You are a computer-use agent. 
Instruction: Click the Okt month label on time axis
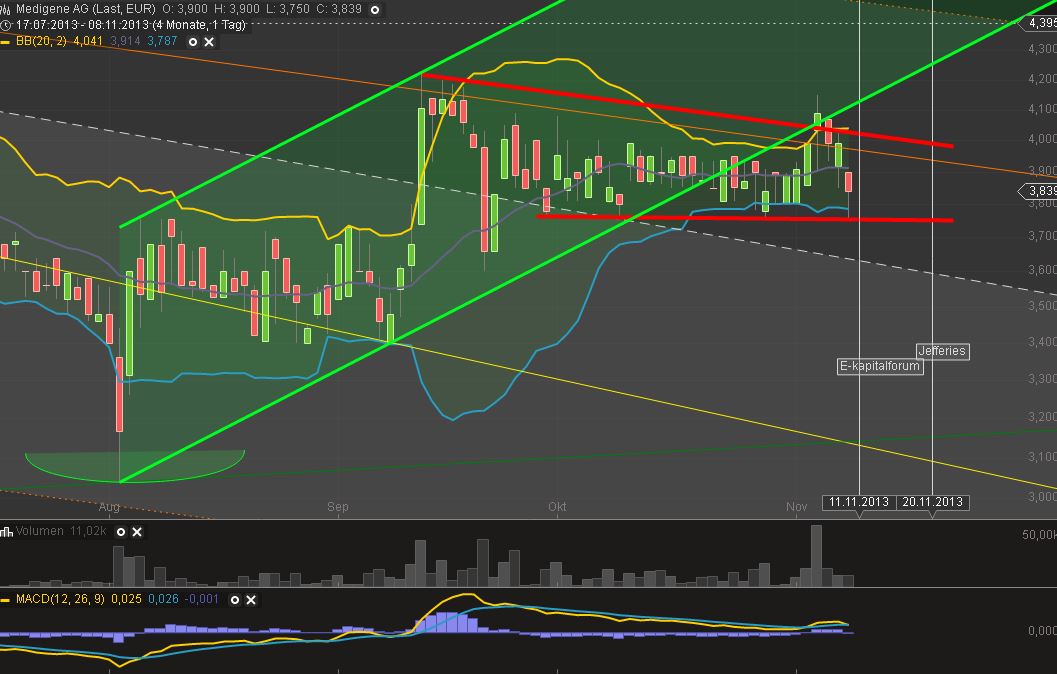click(557, 507)
